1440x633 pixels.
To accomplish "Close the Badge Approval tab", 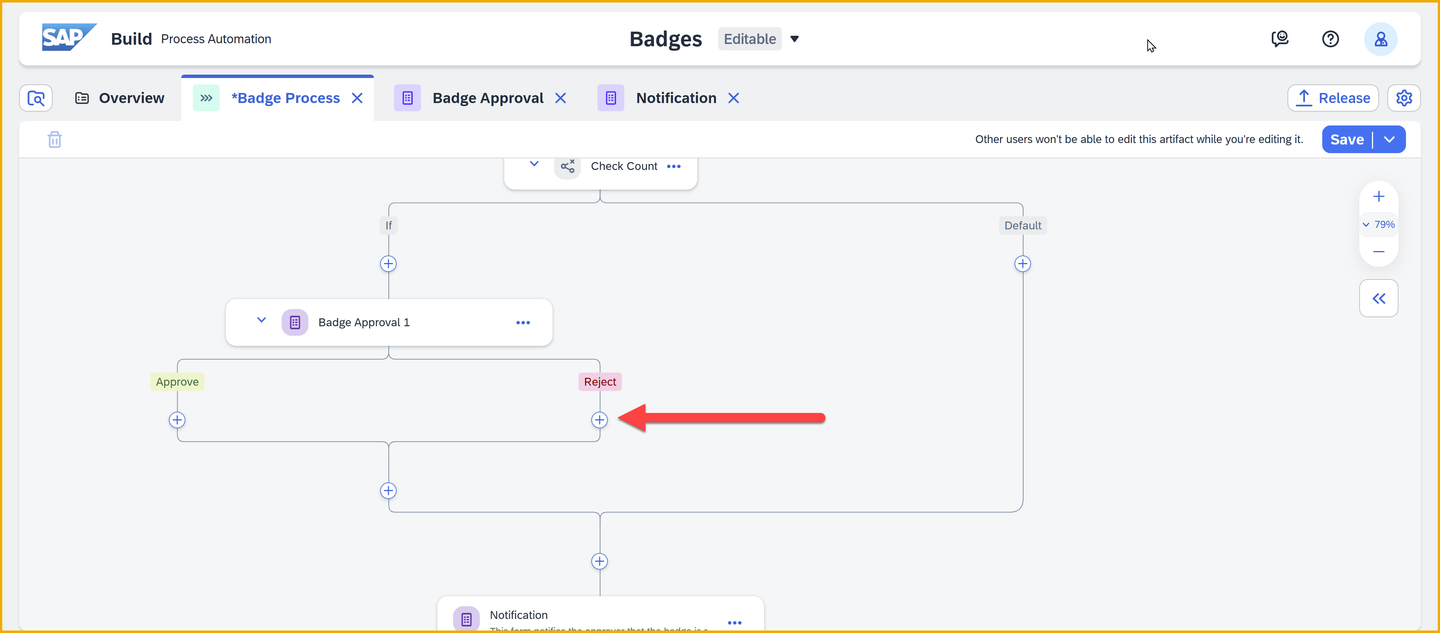I will (561, 98).
